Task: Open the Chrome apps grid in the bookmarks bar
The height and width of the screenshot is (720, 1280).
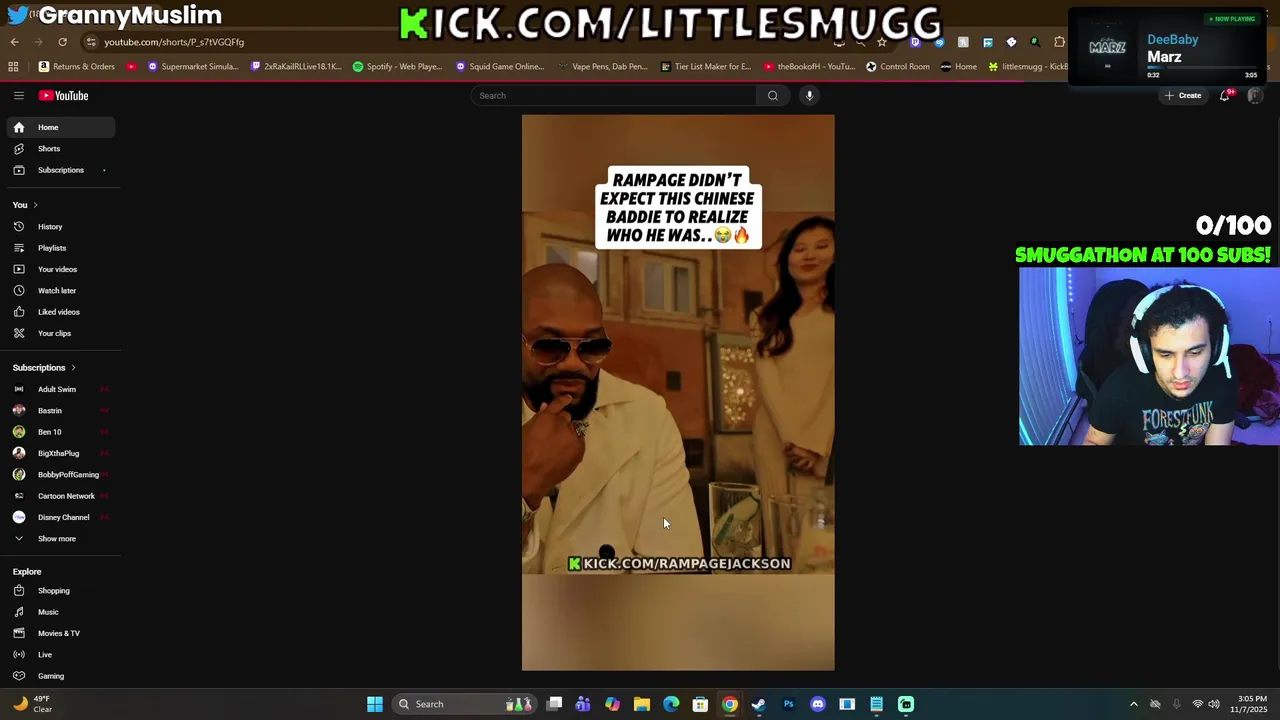Action: click(13, 67)
